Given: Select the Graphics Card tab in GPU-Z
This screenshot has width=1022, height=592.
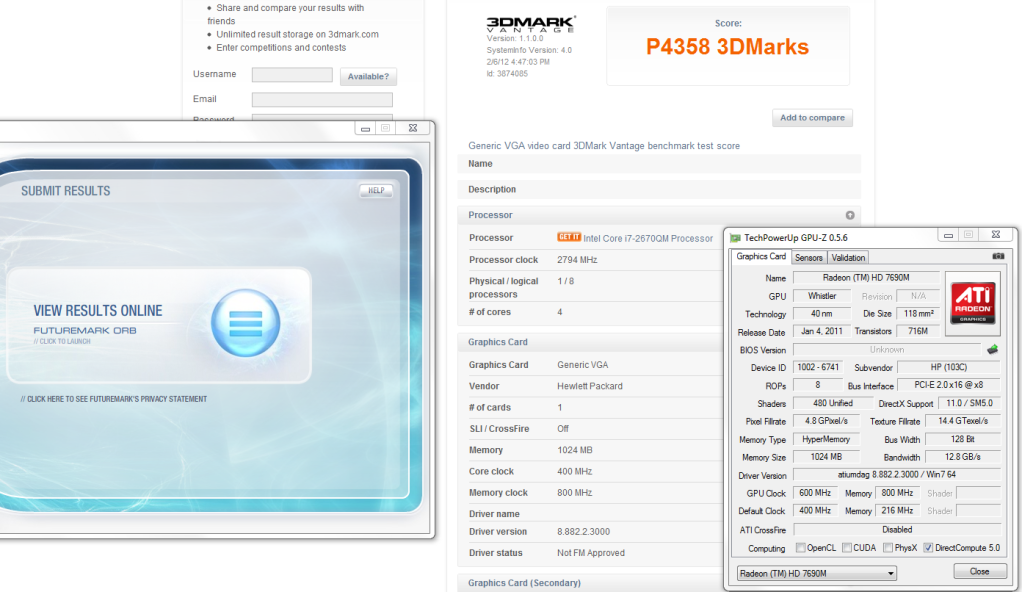Looking at the screenshot, I should tap(761, 256).
